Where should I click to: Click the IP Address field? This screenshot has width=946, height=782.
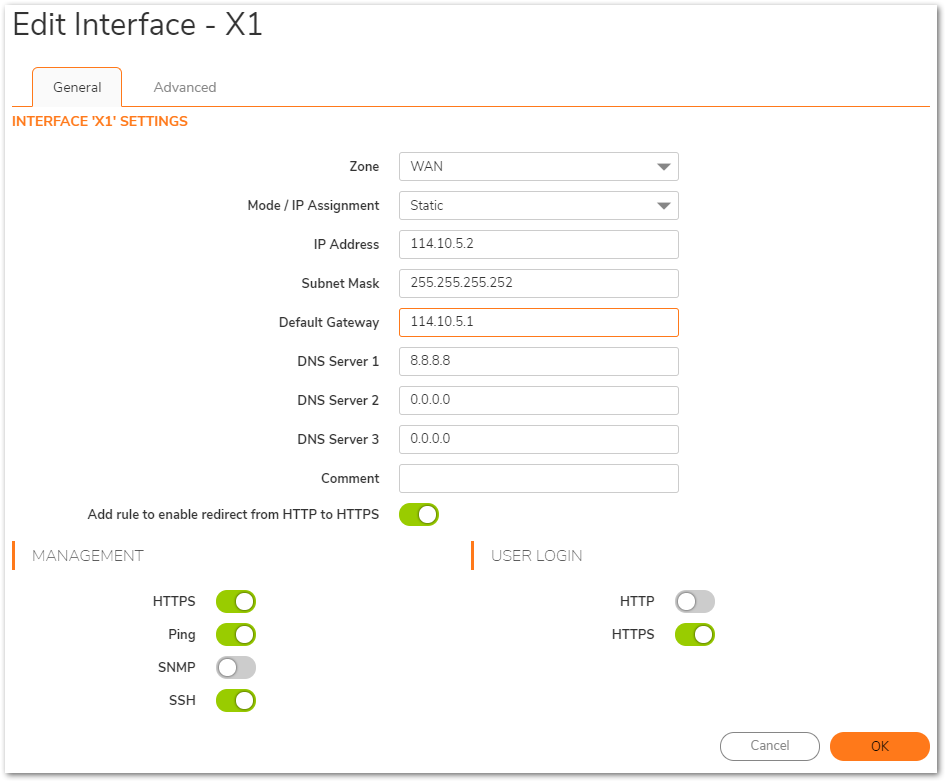point(538,244)
